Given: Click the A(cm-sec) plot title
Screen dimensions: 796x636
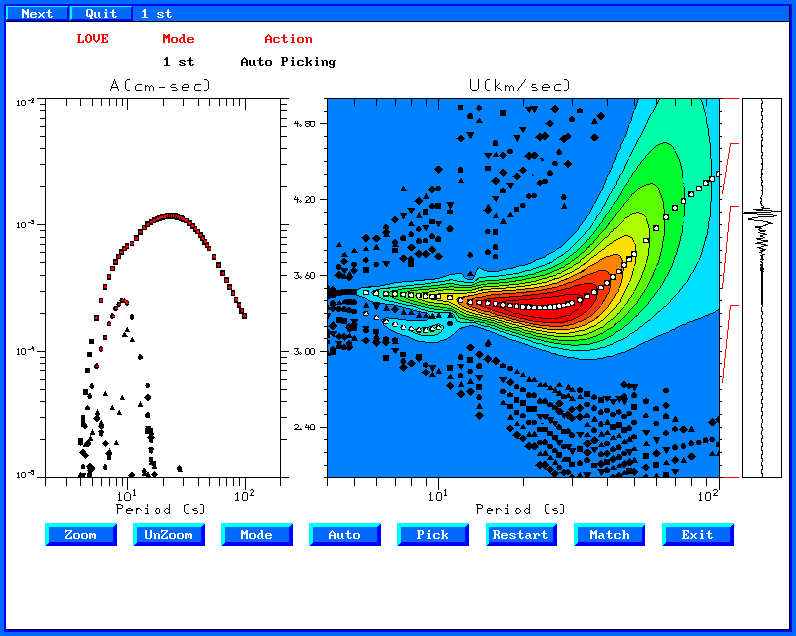Looking at the screenshot, I should [x=160, y=86].
